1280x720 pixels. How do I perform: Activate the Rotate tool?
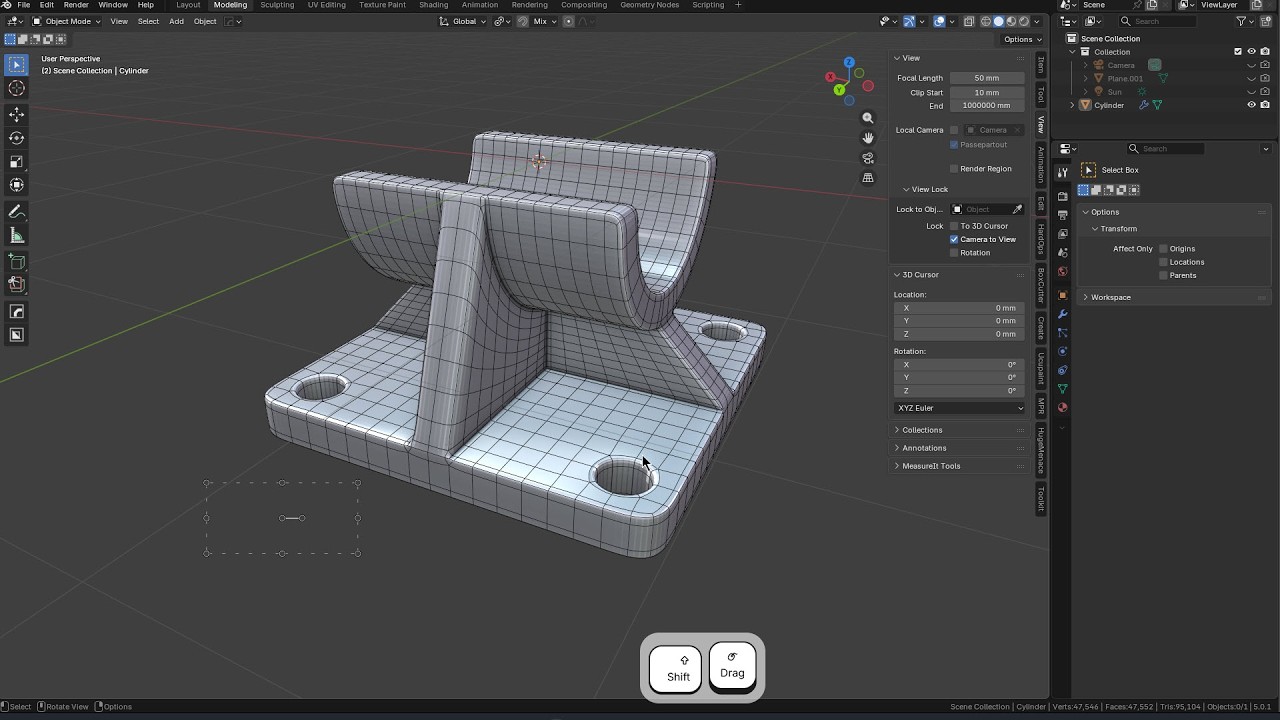[16, 138]
